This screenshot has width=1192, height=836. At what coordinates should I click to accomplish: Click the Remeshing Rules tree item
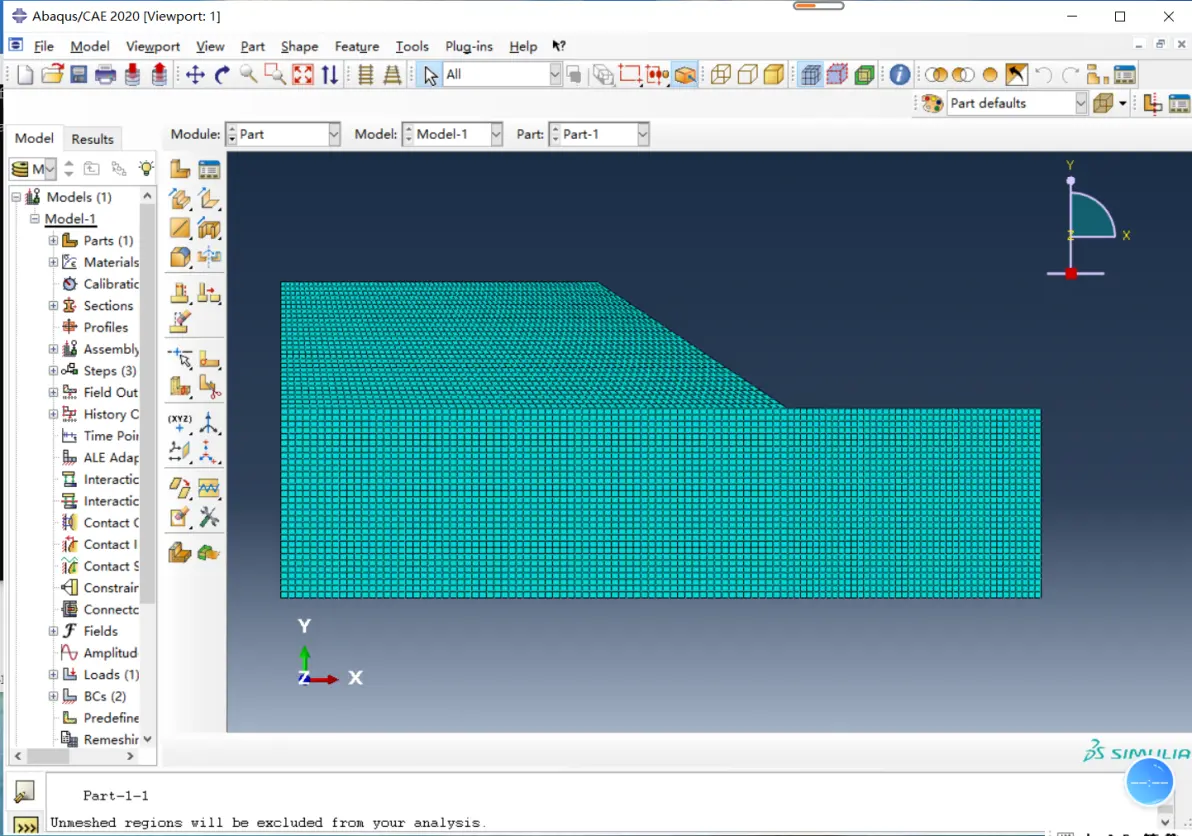point(111,739)
